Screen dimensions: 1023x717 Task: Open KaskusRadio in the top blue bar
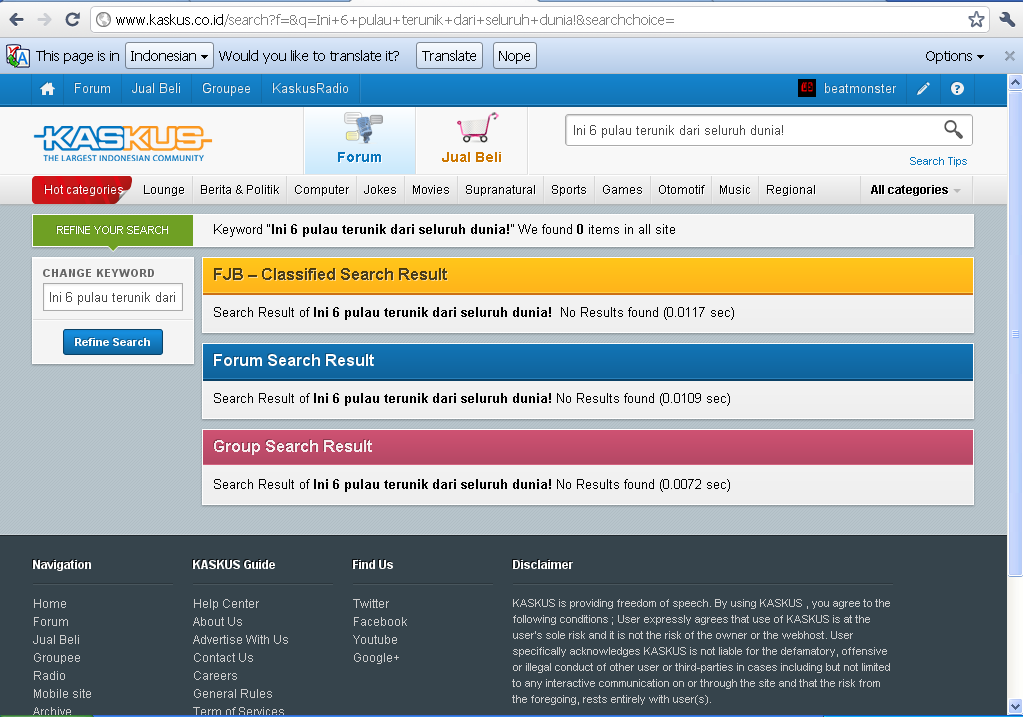[x=310, y=89]
